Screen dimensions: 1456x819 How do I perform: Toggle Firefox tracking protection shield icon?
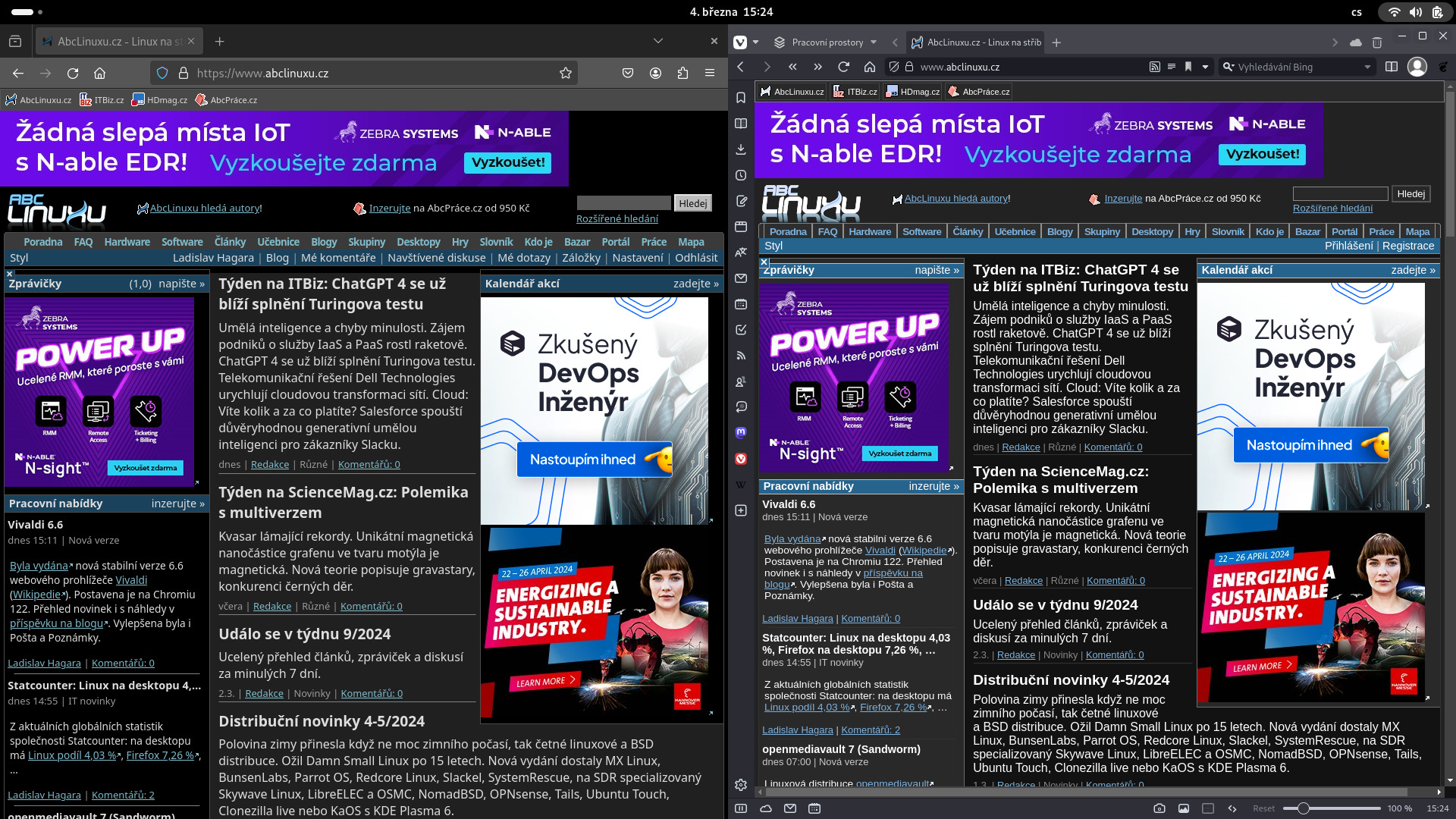(162, 74)
